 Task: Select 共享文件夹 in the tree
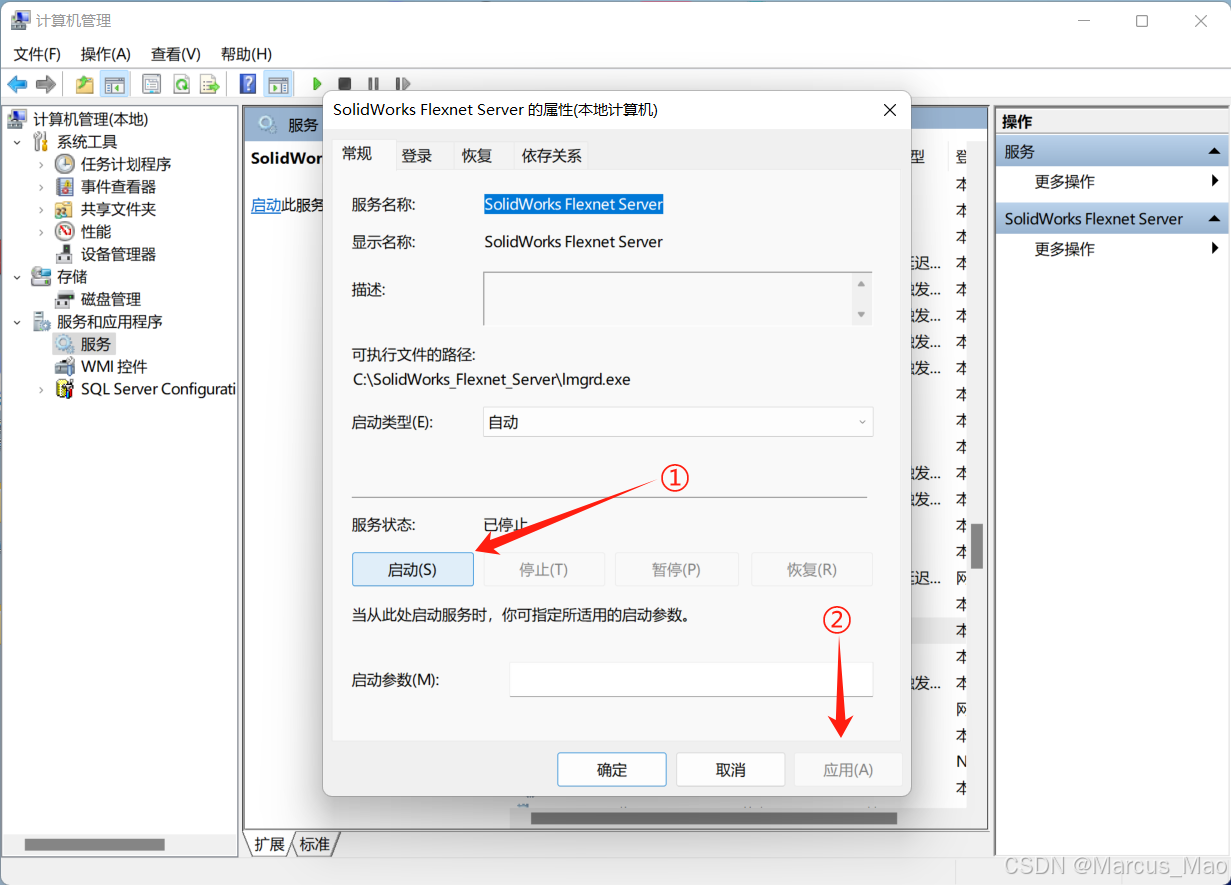118,209
